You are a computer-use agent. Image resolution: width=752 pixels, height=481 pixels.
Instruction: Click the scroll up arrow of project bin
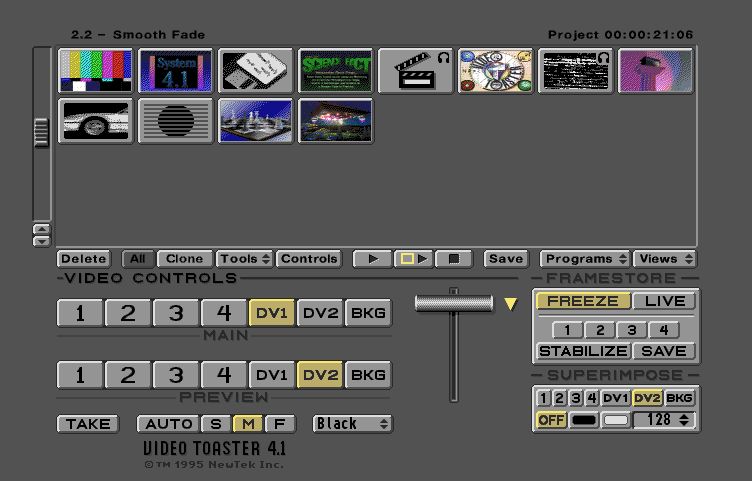(x=42, y=229)
